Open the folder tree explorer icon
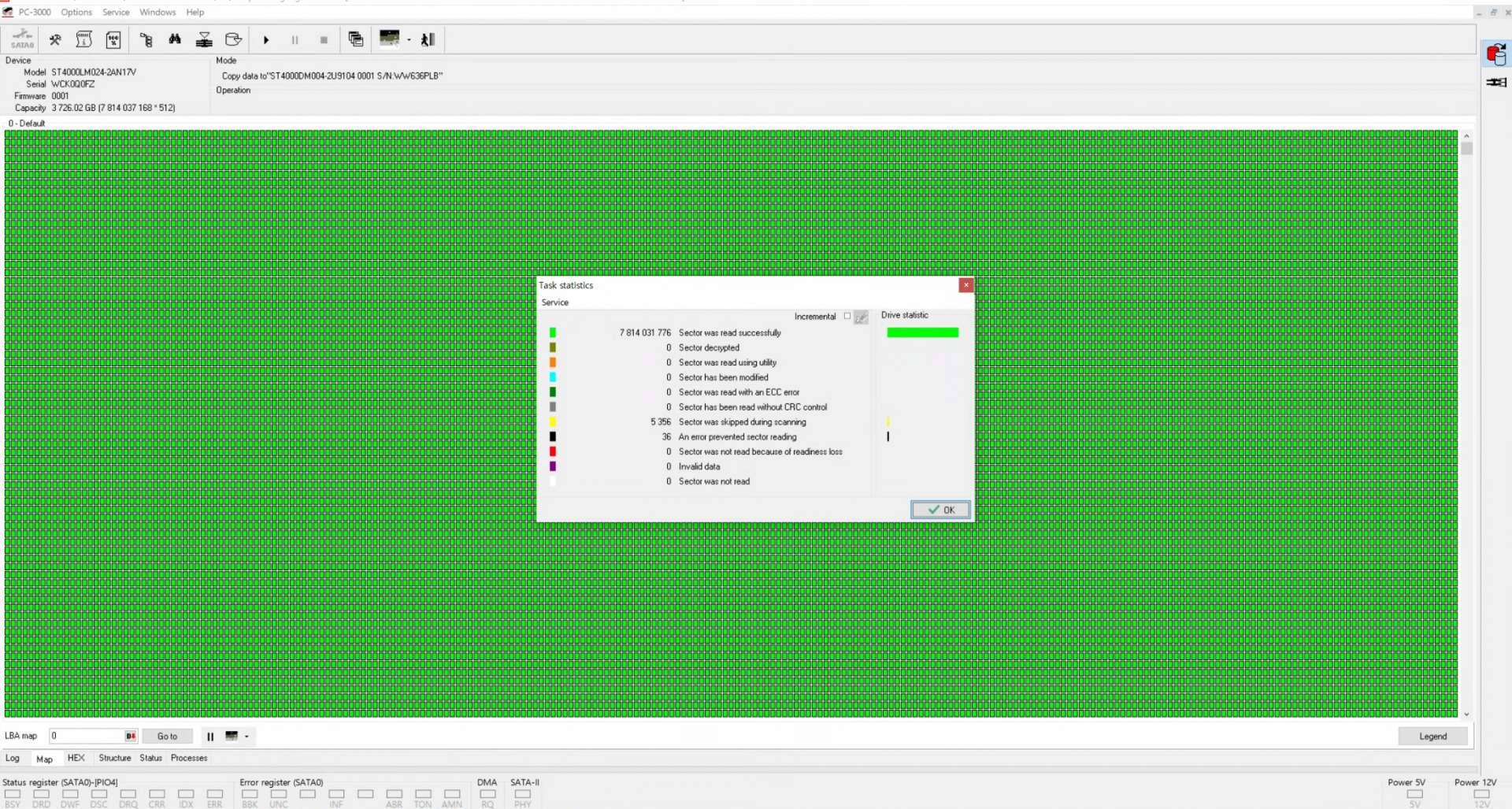 (x=146, y=39)
